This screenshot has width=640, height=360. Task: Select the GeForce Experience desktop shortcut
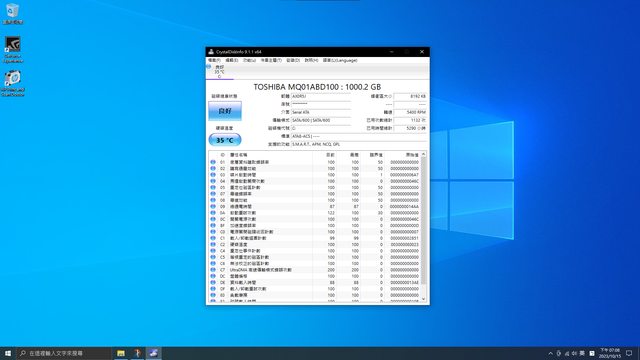(13, 49)
